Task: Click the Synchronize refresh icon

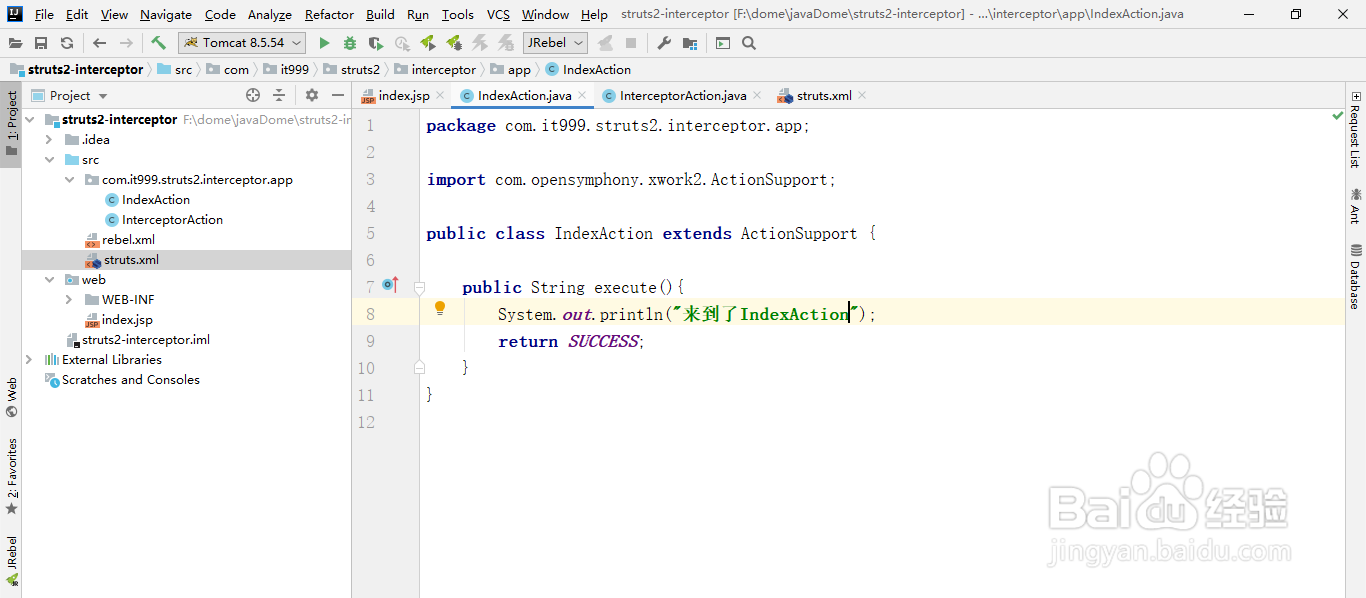Action: click(67, 43)
